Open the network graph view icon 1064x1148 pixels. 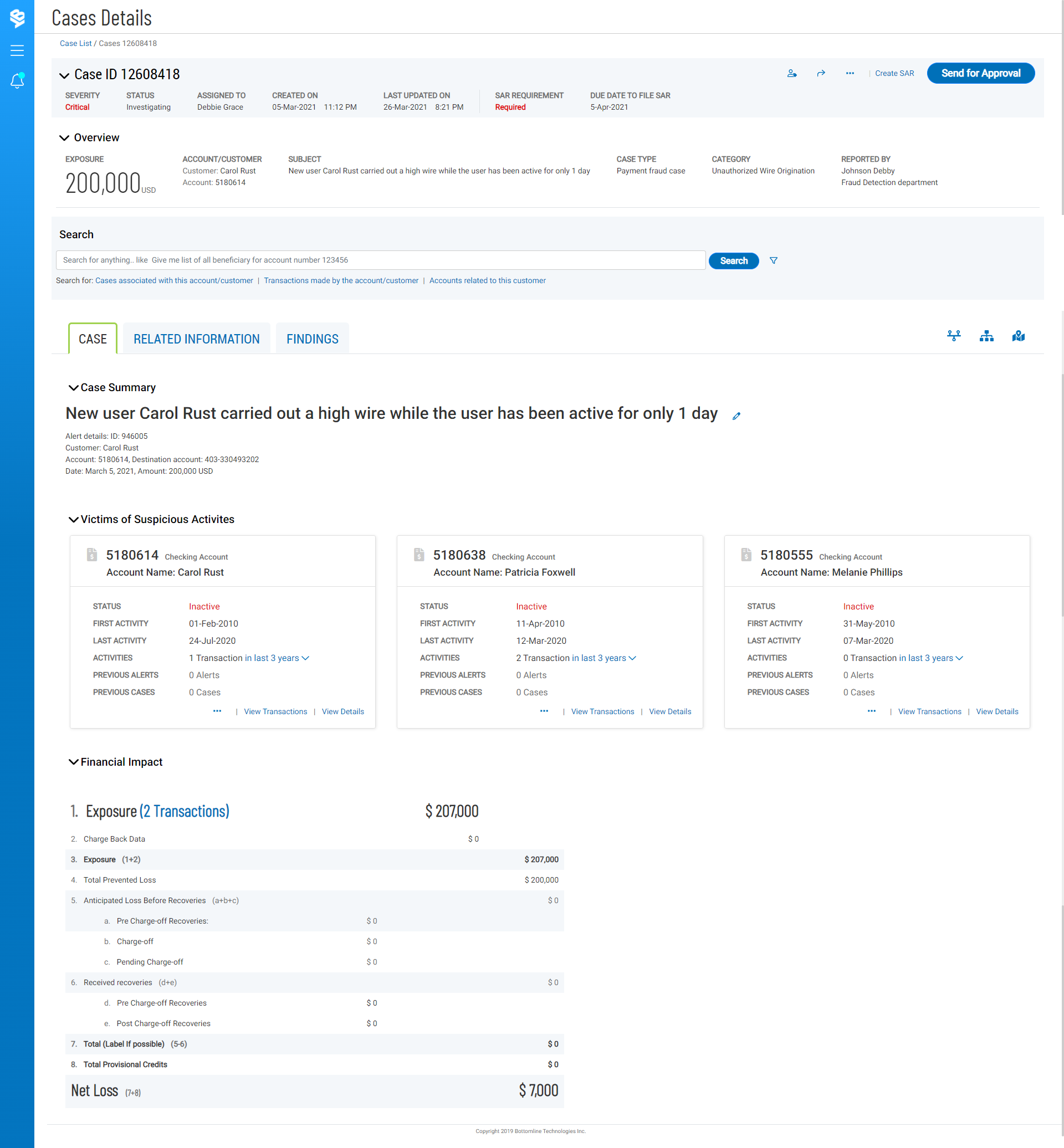[x=954, y=336]
